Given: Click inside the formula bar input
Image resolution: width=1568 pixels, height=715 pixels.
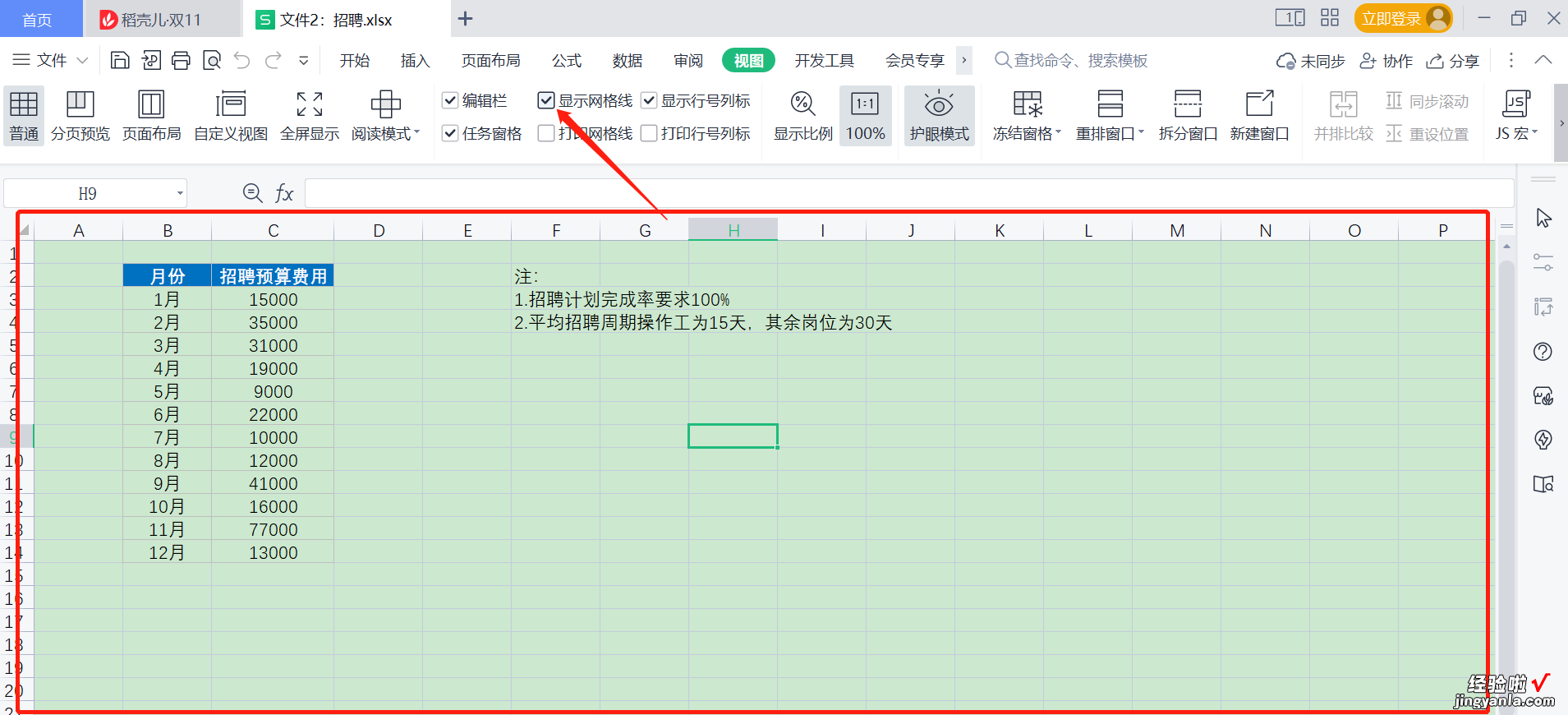Looking at the screenshot, I should click(x=909, y=193).
